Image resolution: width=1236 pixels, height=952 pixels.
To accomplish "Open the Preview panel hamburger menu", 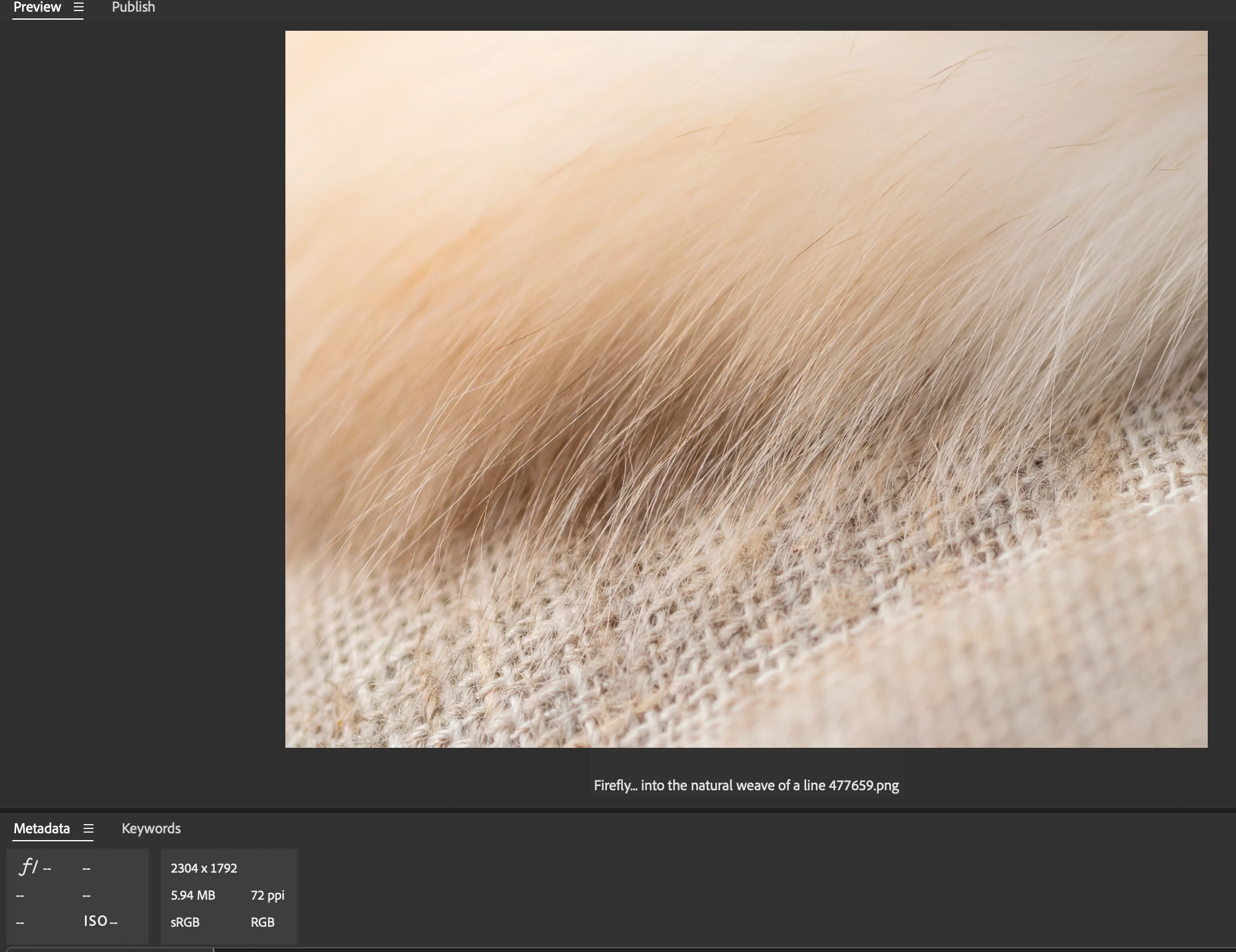I will point(78,7).
